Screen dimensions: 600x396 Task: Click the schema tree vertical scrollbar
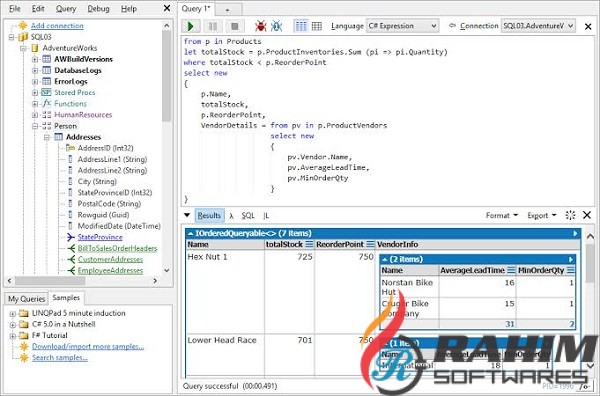166,148
